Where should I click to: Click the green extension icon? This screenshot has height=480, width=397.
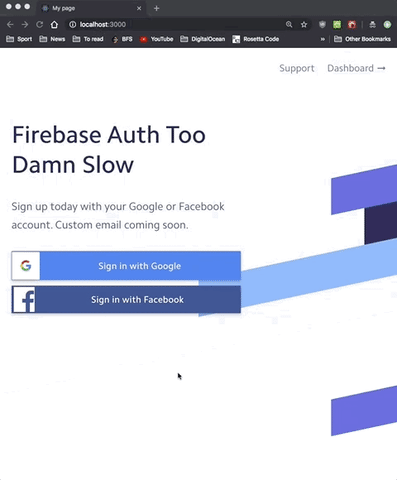[x=337, y=24]
